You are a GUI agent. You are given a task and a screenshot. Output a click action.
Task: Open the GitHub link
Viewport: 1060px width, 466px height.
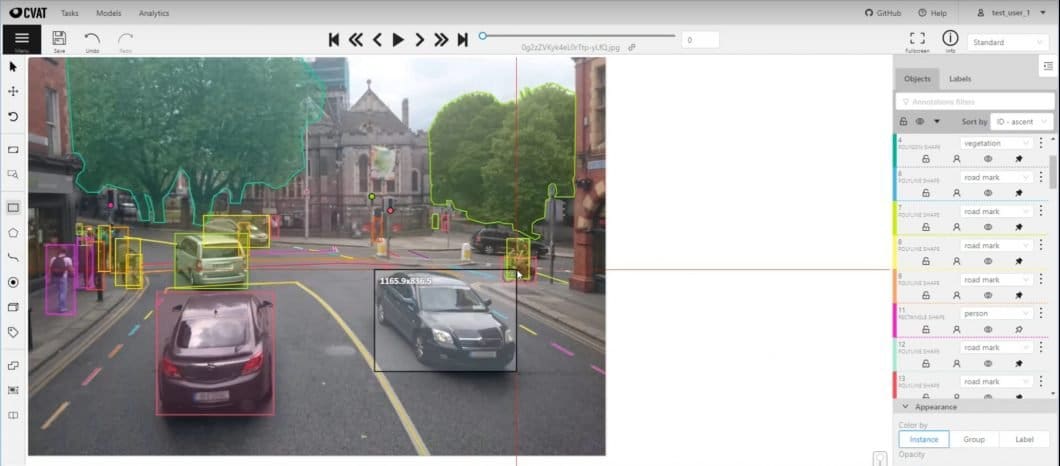tap(884, 13)
